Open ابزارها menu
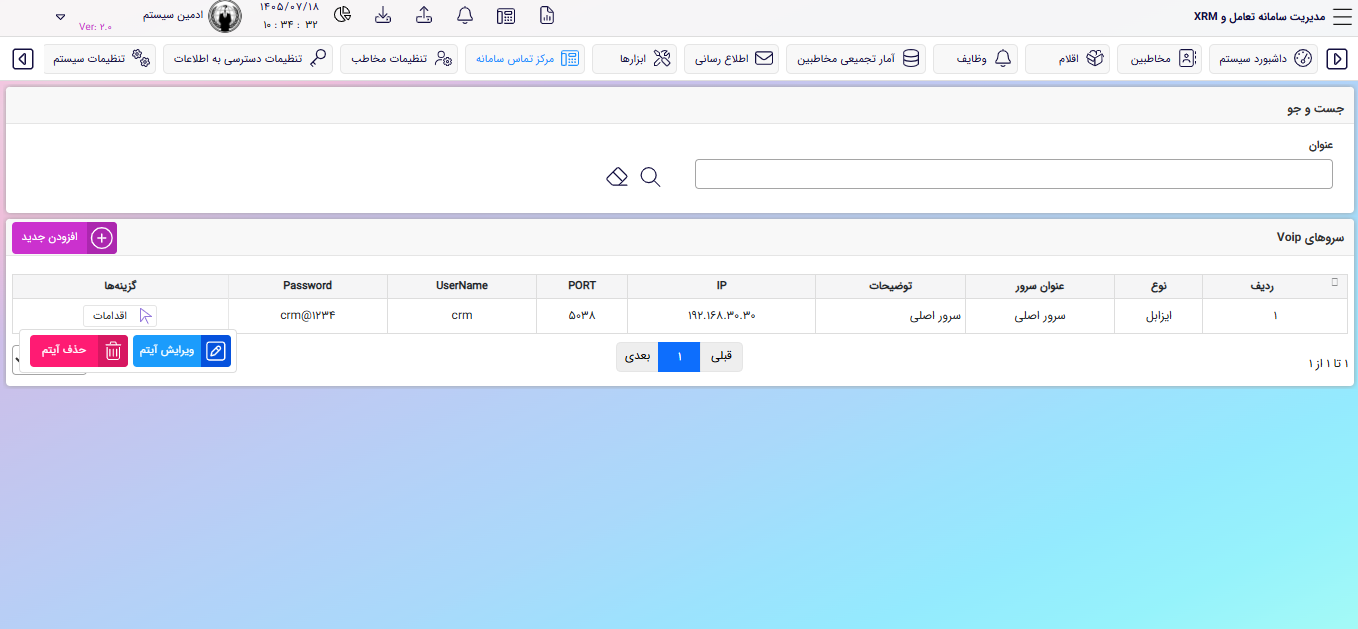Image resolution: width=1358 pixels, height=629 pixels. point(635,59)
